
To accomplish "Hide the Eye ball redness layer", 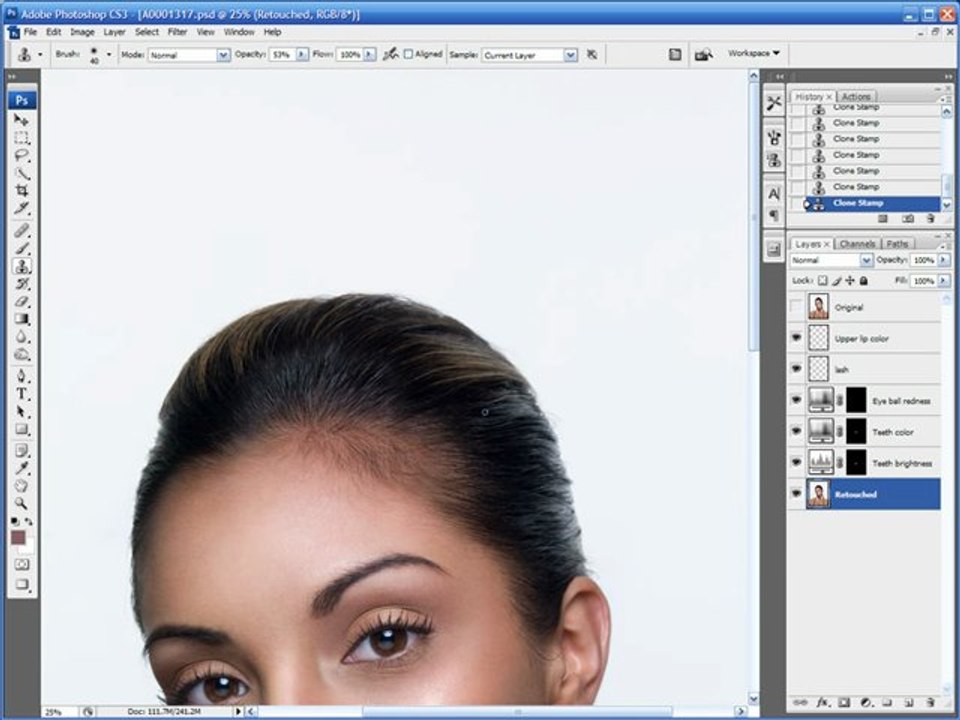I will 796,400.
